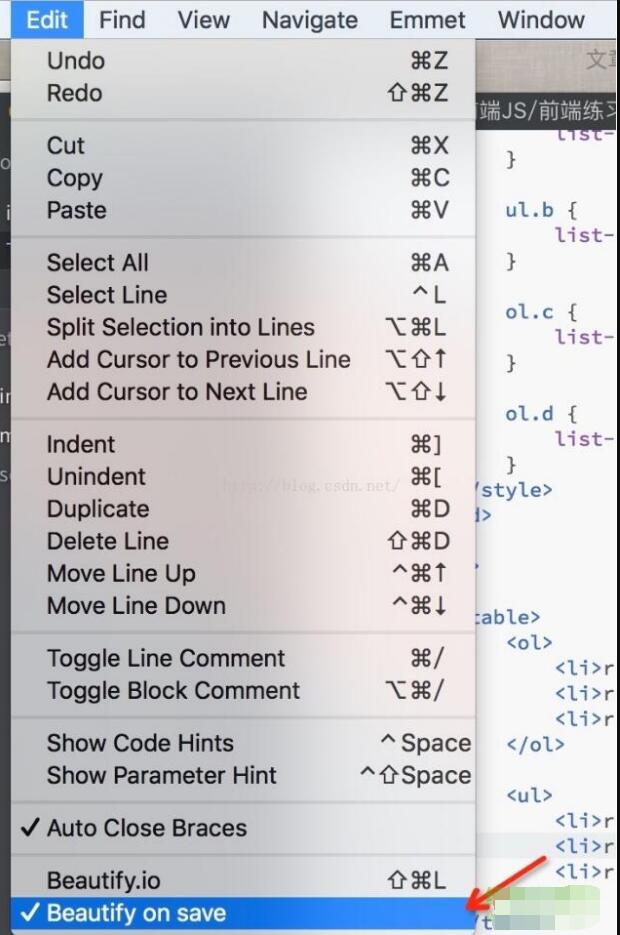Viewport: 620px width, 935px height.
Task: Toggle Auto Close Braces checkmark item
Action: [146, 828]
